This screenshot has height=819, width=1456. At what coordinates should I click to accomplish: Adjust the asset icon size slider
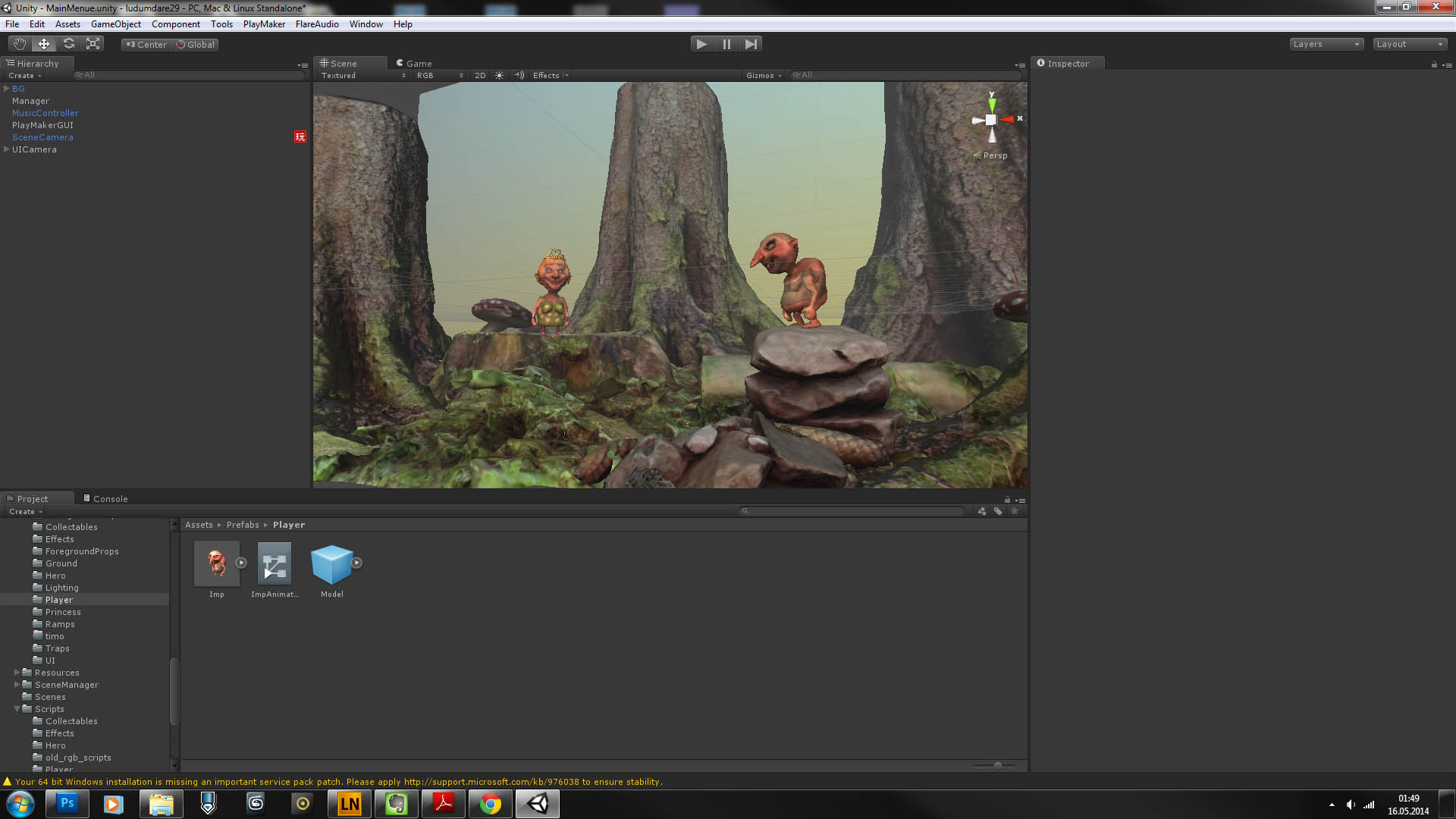[998, 765]
